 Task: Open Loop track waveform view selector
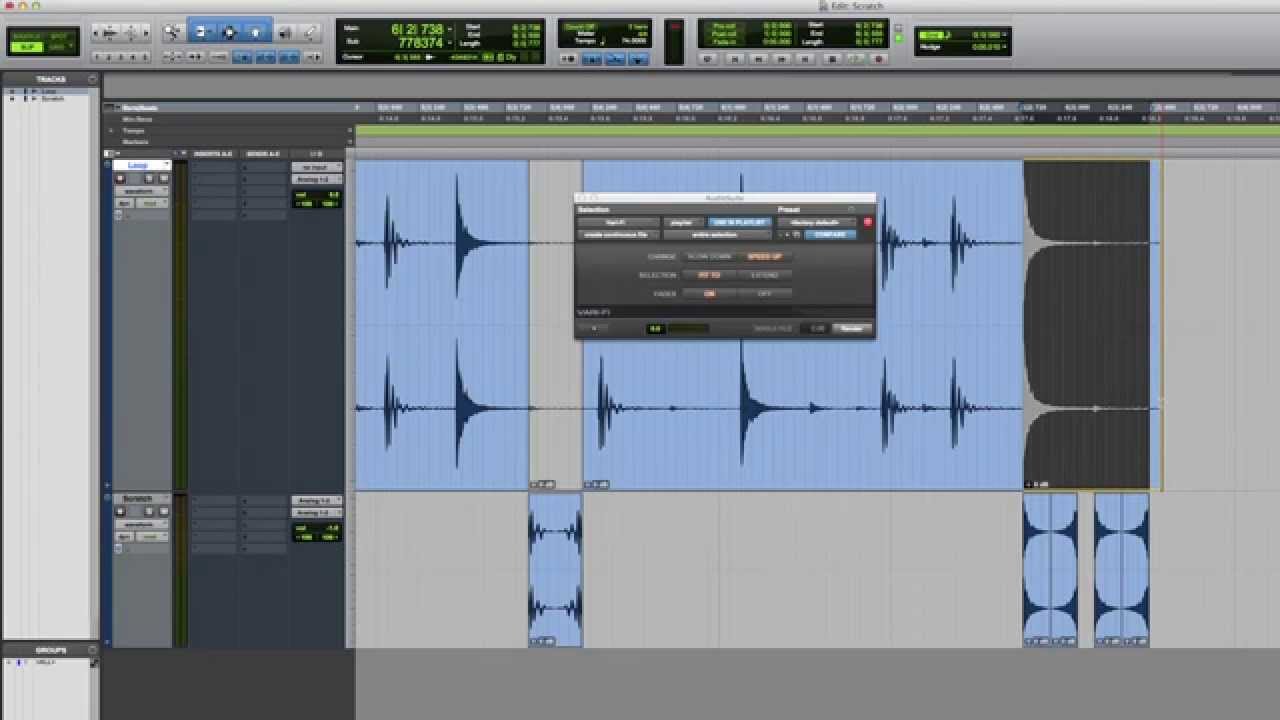(x=141, y=191)
